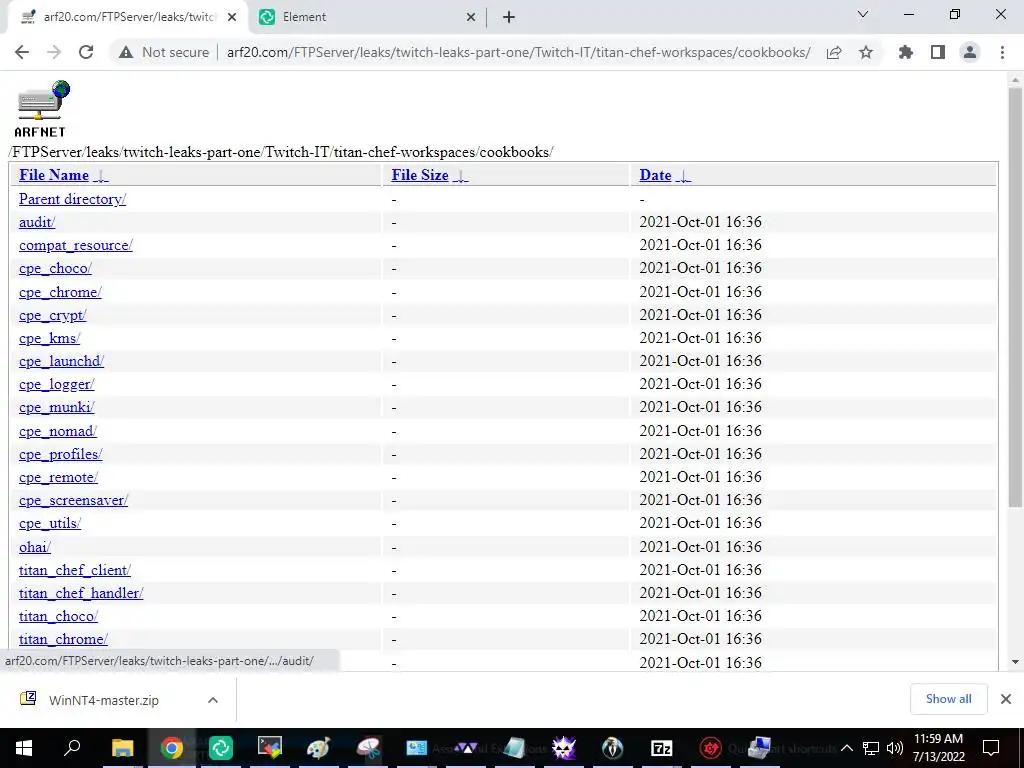Image resolution: width=1024 pixels, height=768 pixels.
Task: Click the audit row date 2021-Oct-01 16:36
Action: point(700,222)
